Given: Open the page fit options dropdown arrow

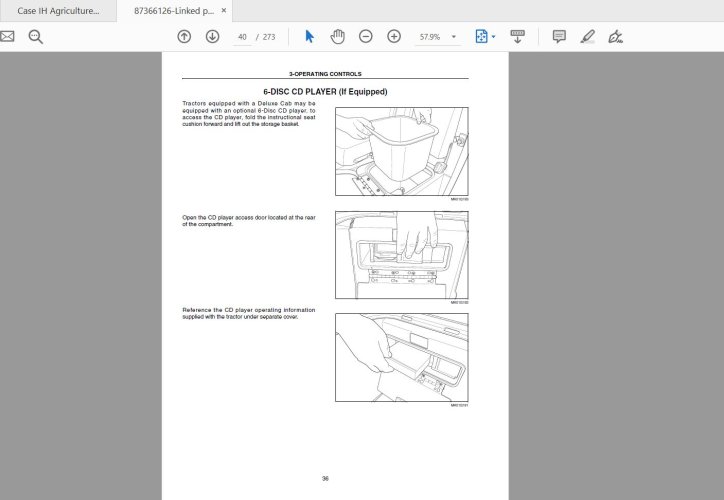Looking at the screenshot, I should click(494, 37).
